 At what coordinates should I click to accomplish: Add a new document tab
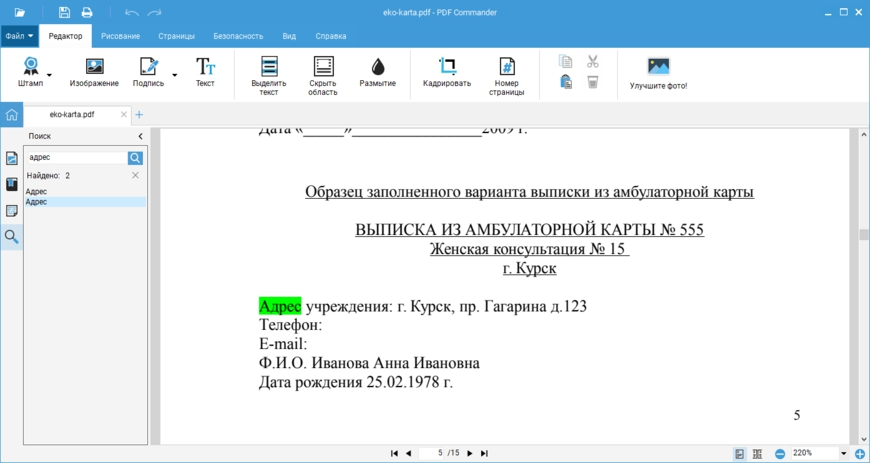139,114
